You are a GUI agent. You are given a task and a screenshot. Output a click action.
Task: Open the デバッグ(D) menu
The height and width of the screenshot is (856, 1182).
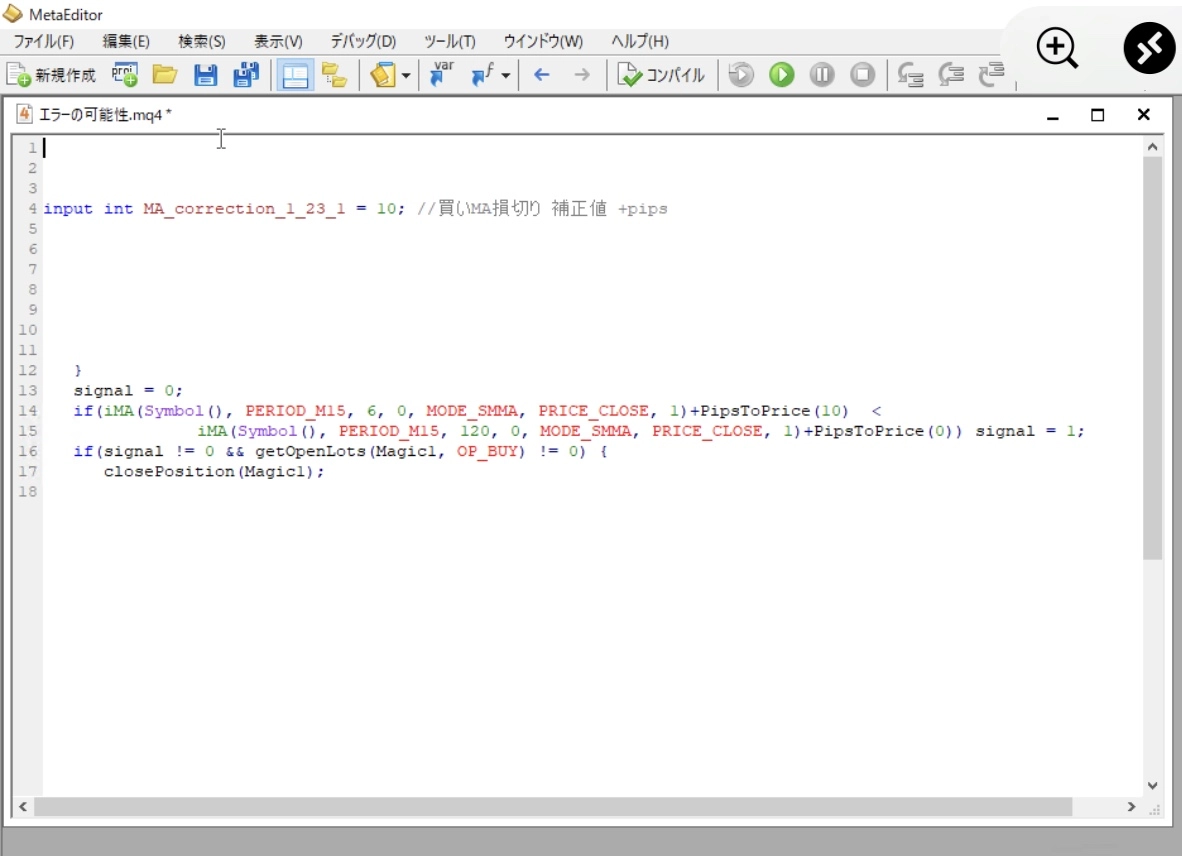tap(363, 41)
